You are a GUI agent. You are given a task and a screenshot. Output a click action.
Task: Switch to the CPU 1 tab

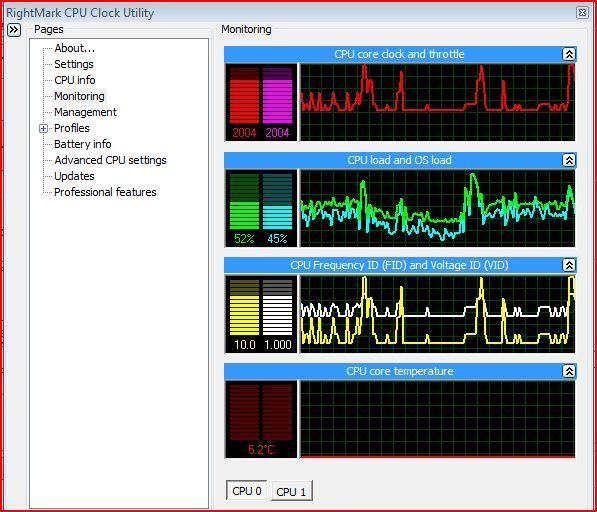pos(291,491)
